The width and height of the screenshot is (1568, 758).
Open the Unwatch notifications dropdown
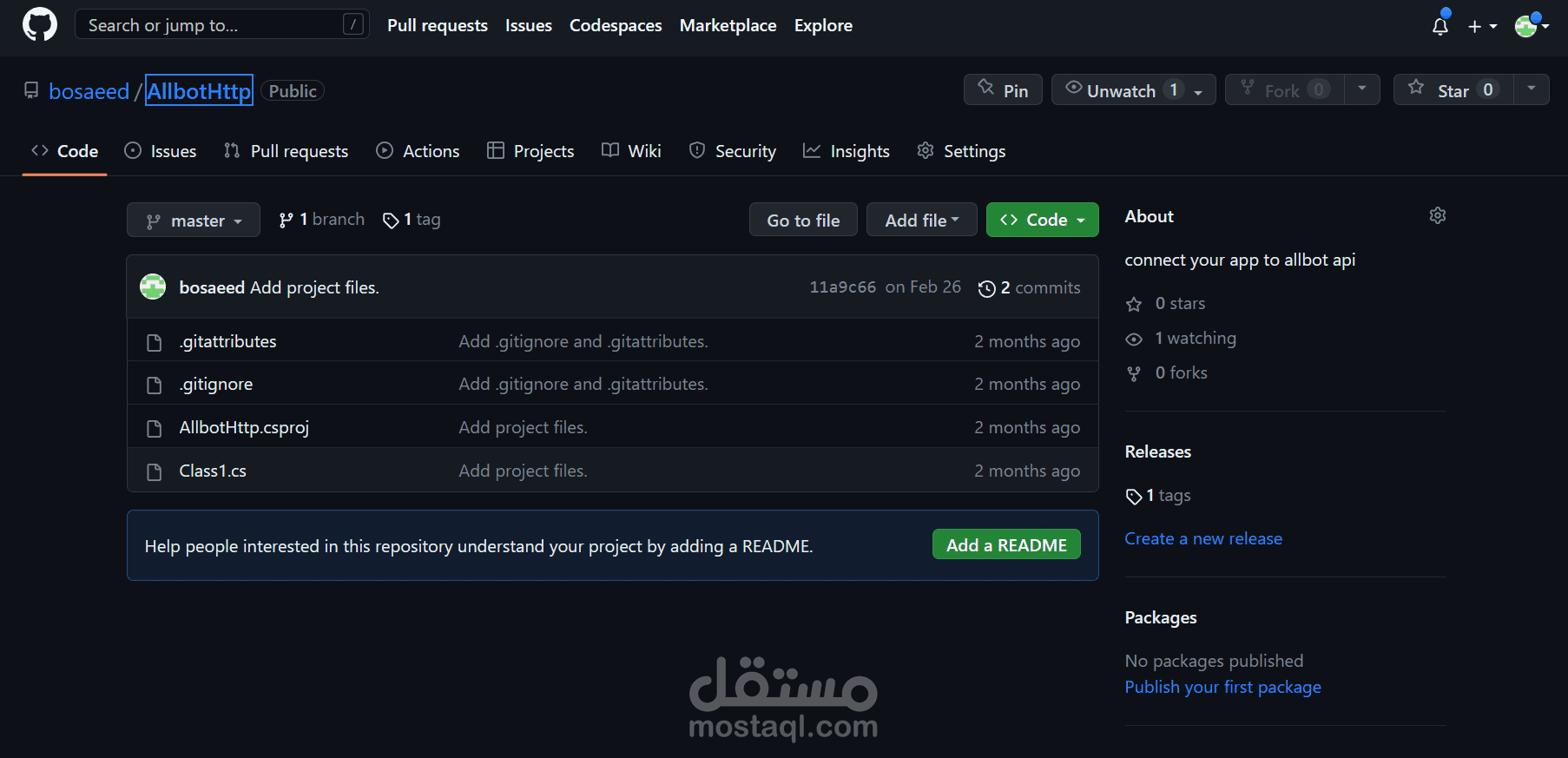(x=1133, y=89)
